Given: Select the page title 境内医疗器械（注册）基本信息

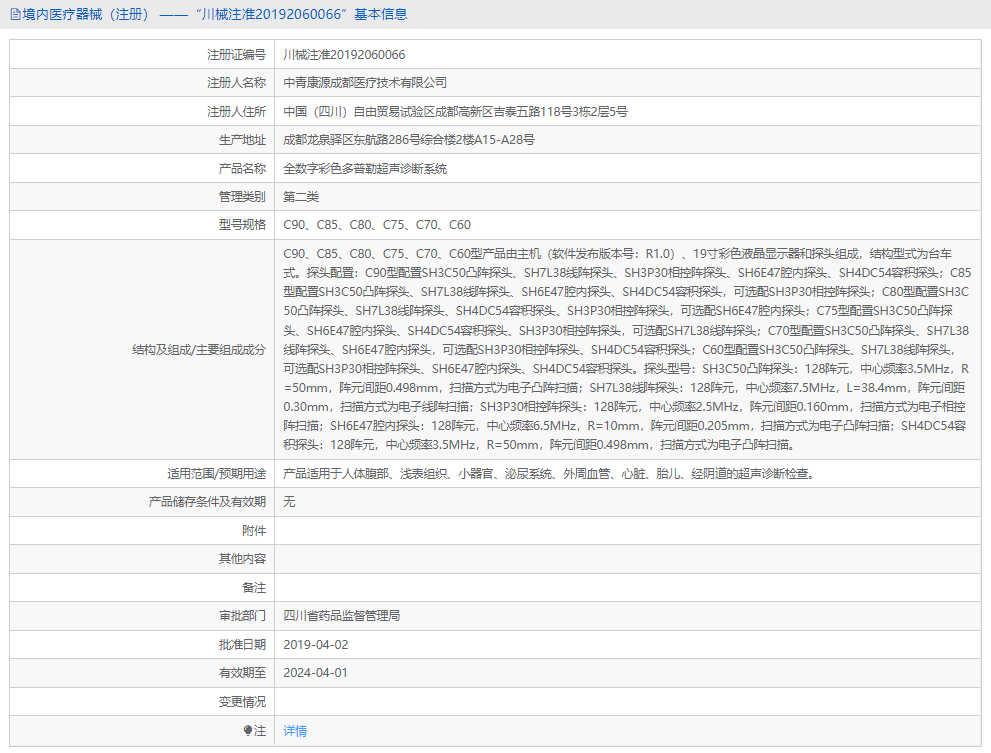Looking at the screenshot, I should point(215,14).
